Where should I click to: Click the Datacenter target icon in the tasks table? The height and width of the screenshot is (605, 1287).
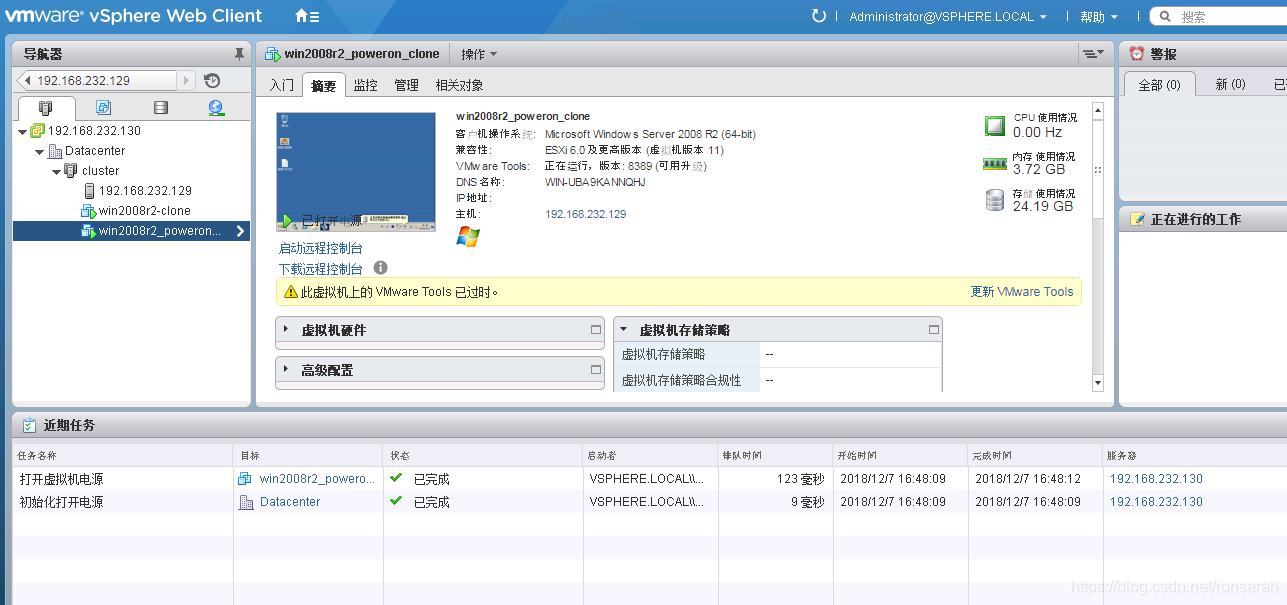click(246, 502)
